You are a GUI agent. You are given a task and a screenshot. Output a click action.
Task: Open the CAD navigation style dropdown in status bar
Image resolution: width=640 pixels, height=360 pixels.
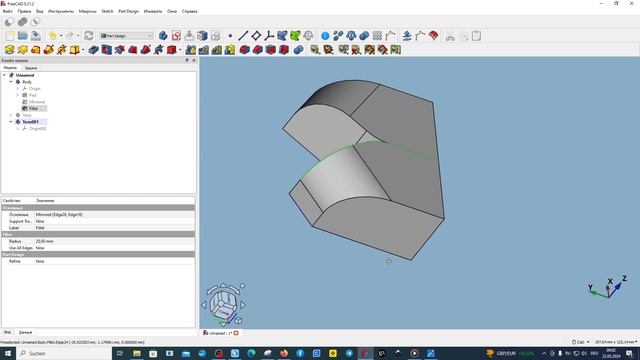580,342
